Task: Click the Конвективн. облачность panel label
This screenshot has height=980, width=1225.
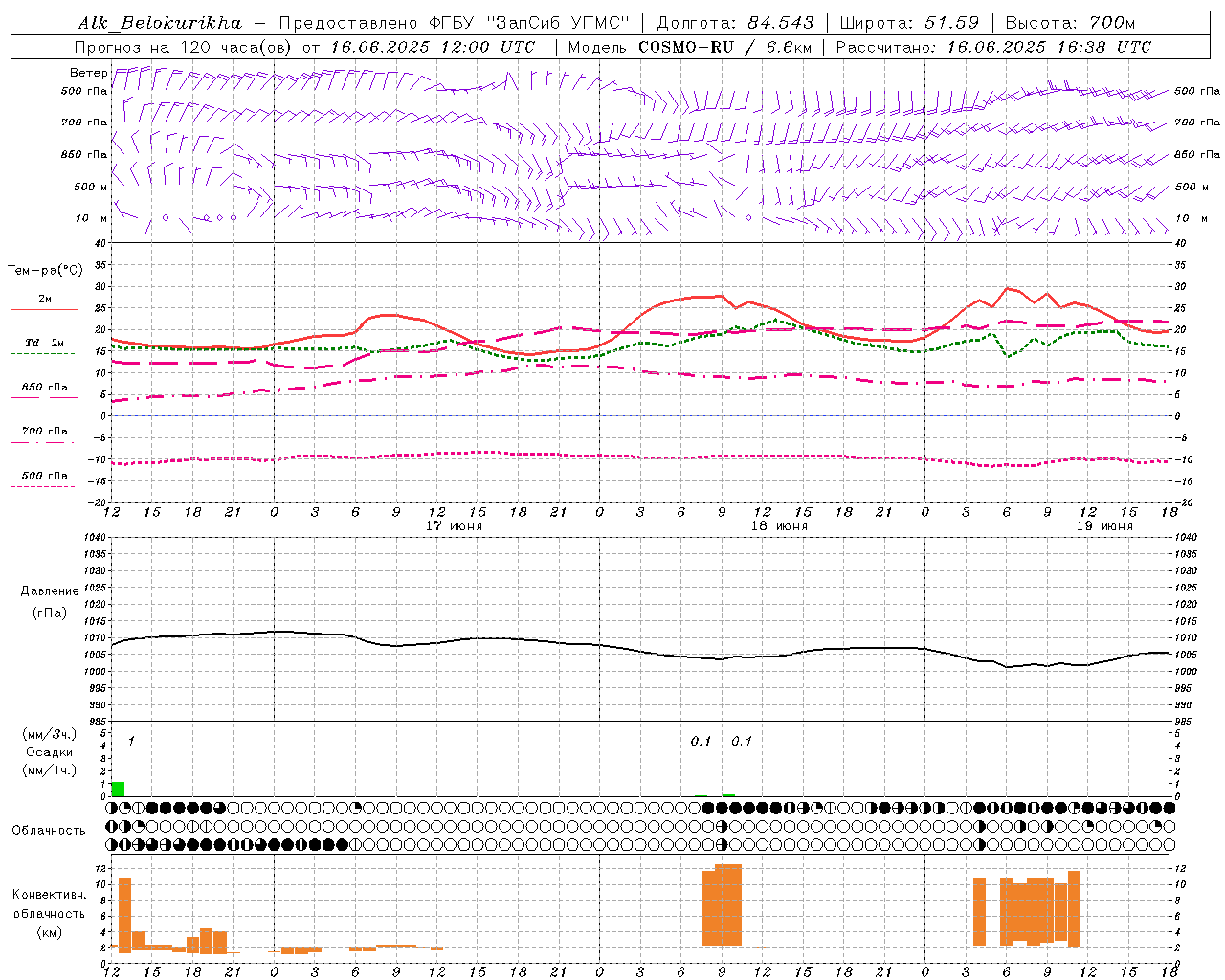Action: coord(50,904)
